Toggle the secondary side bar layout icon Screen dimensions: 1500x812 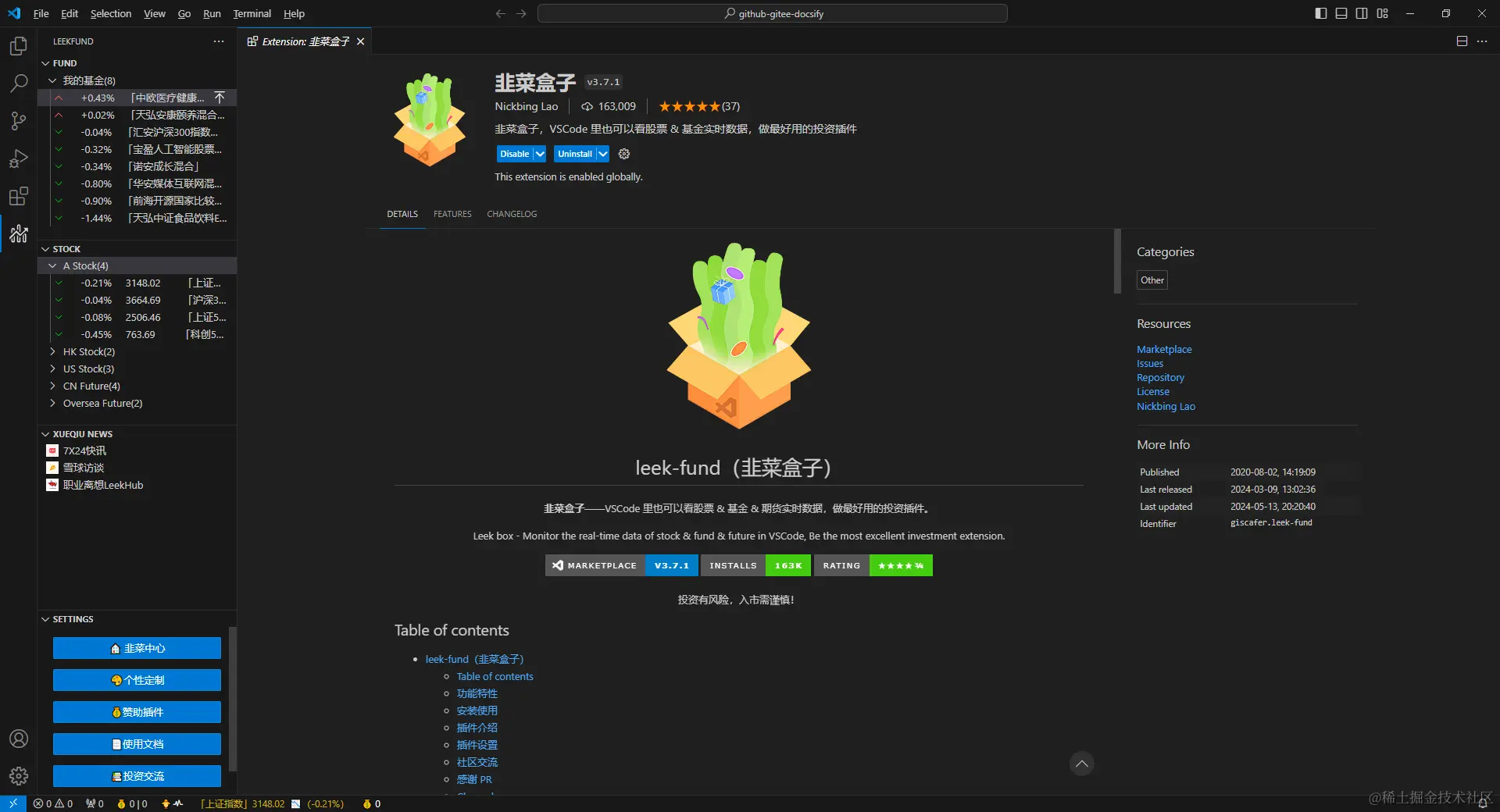1362,13
